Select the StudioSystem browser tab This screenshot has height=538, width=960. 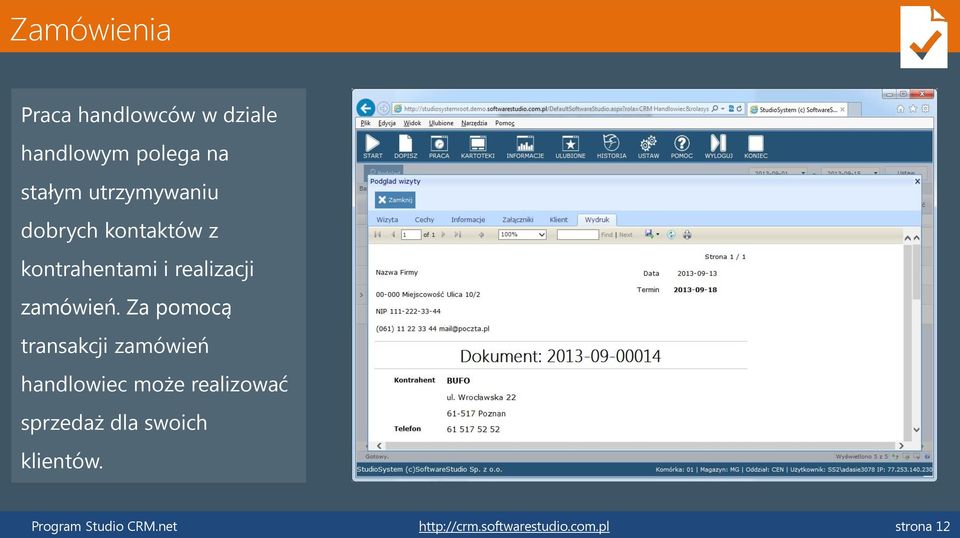(x=796, y=110)
